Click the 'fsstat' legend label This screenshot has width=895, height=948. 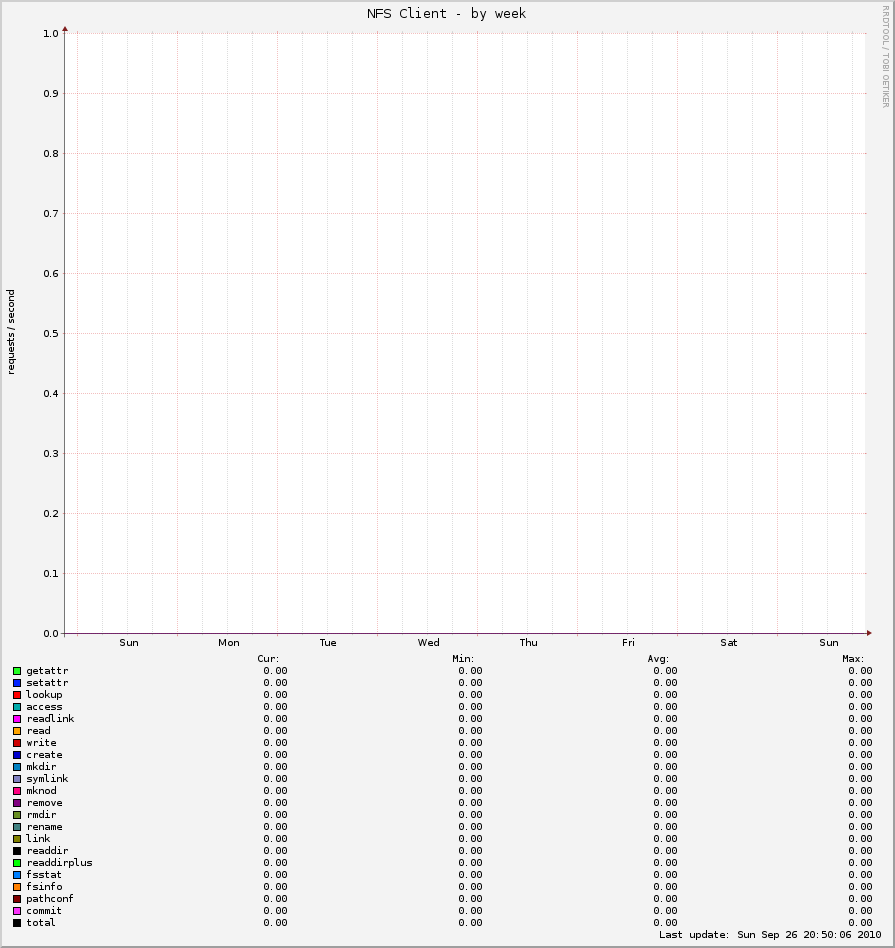click(x=44, y=875)
